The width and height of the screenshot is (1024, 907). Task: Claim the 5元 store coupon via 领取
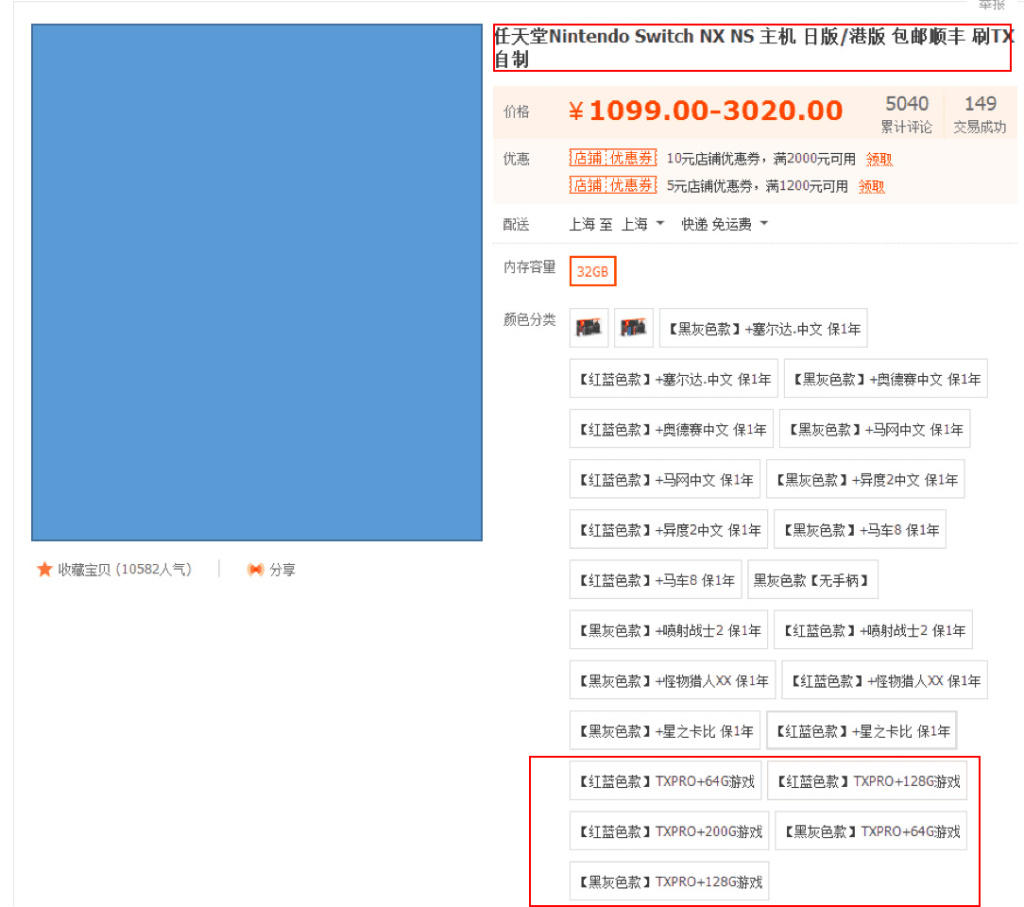coord(871,186)
